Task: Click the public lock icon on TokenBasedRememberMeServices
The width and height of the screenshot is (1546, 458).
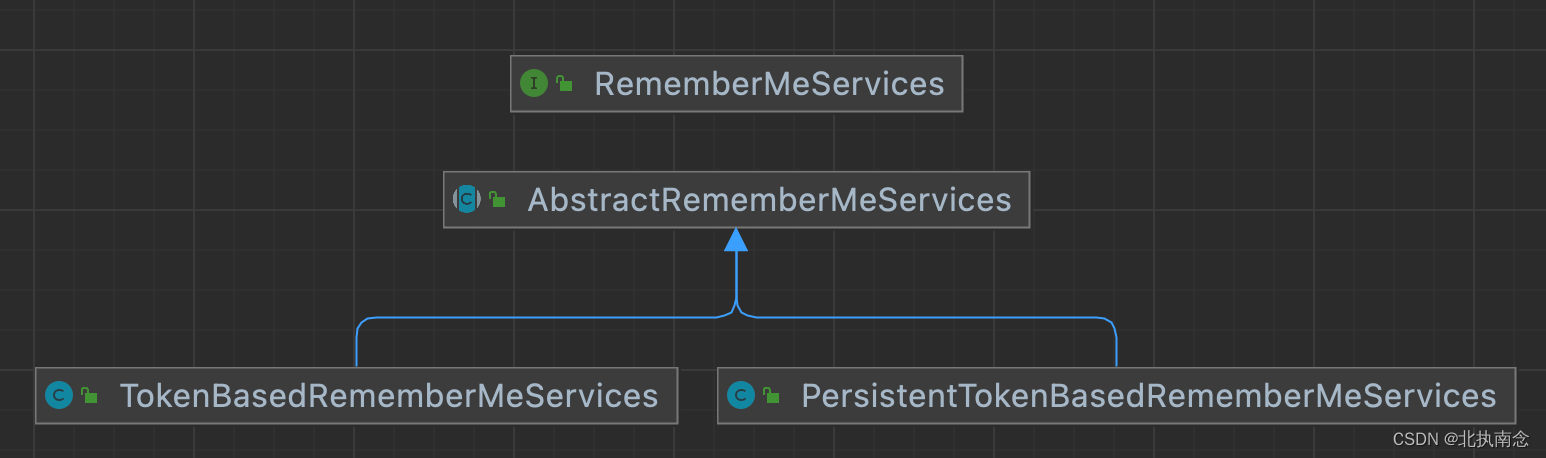Action: coord(90,396)
